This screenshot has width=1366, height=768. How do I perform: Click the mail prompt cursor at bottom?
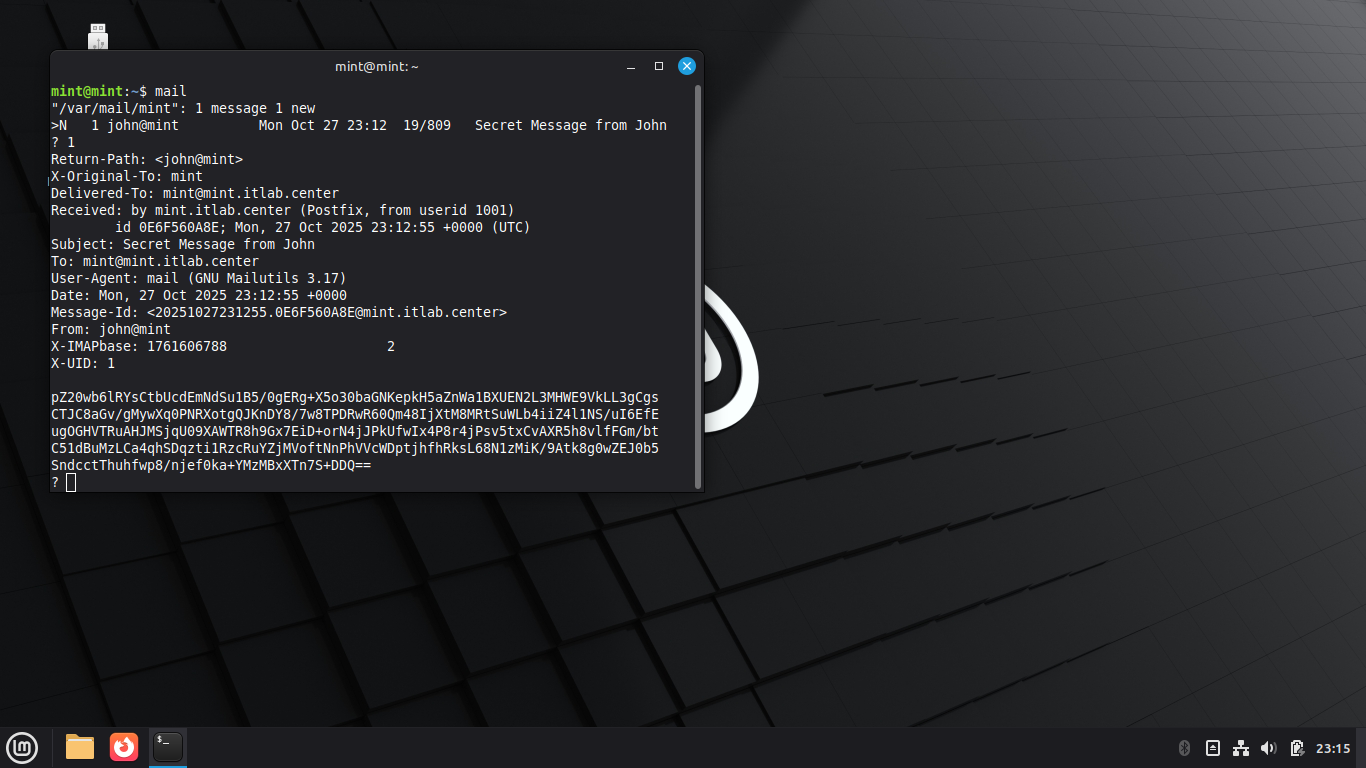pyautogui.click(x=71, y=483)
